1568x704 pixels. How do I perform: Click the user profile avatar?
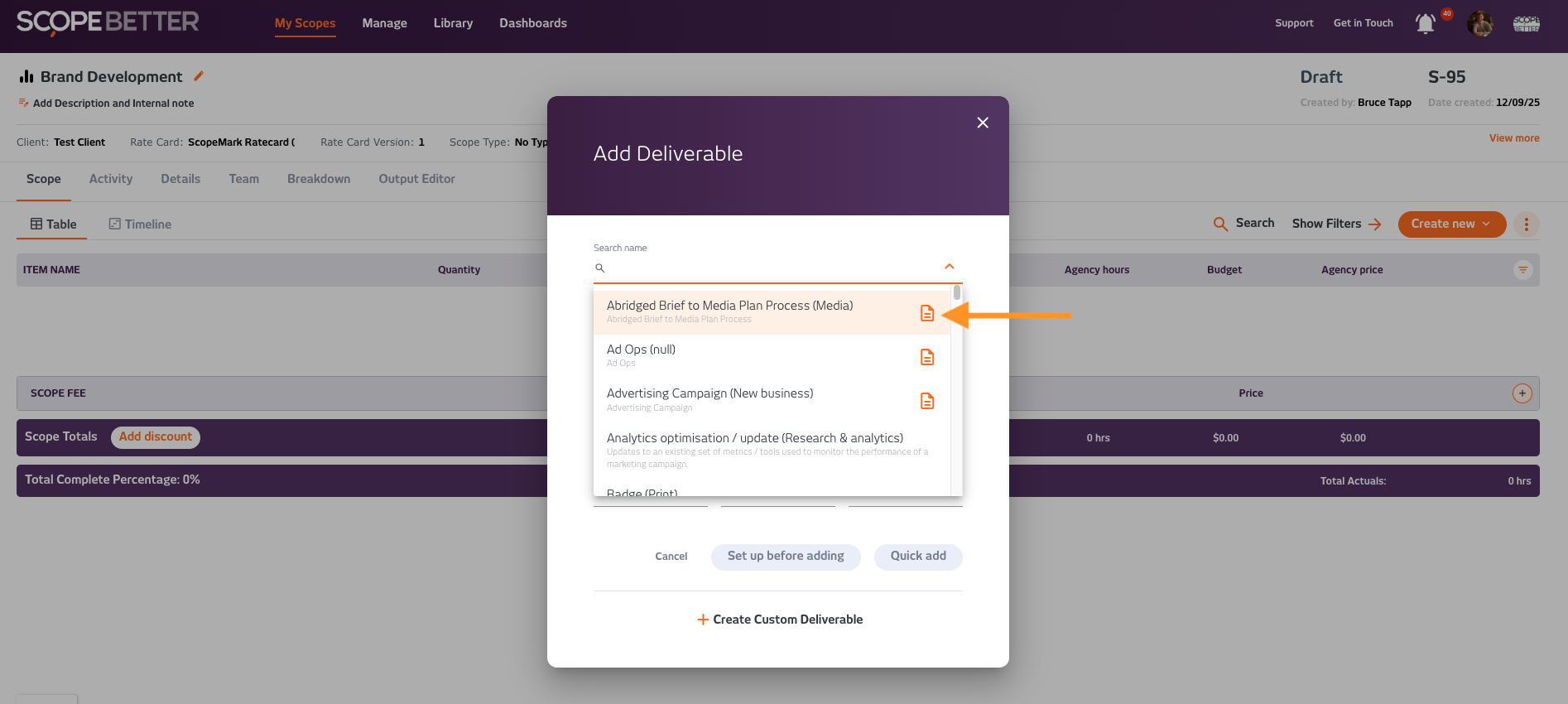(x=1479, y=24)
